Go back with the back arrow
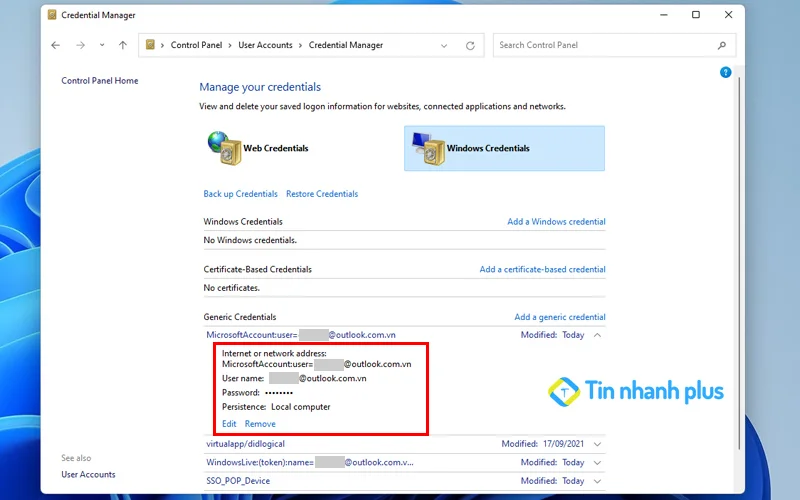The image size is (800, 500). tap(56, 45)
